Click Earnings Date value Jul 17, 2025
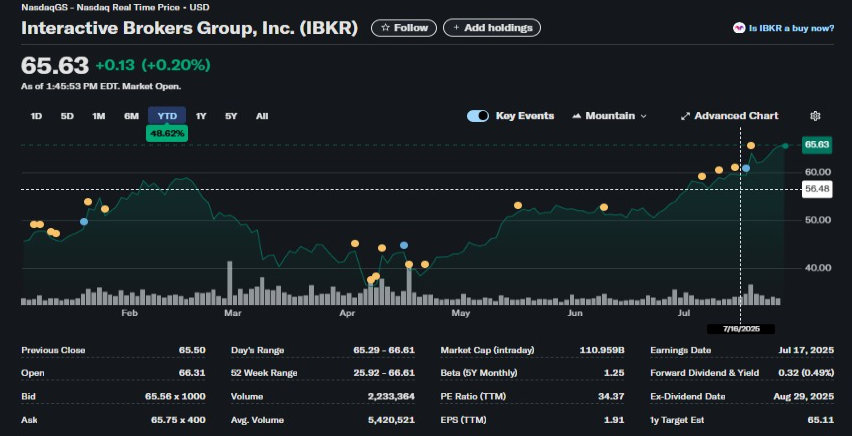The image size is (852, 436). [x=806, y=350]
